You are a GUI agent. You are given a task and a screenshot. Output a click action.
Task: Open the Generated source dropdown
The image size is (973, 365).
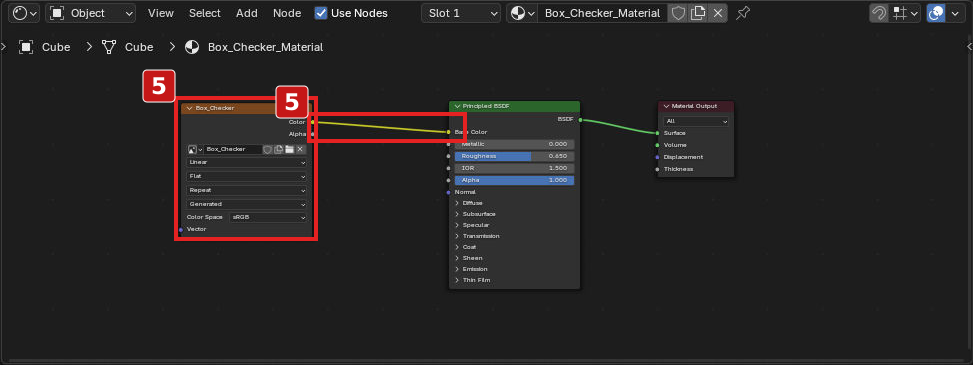pos(246,204)
